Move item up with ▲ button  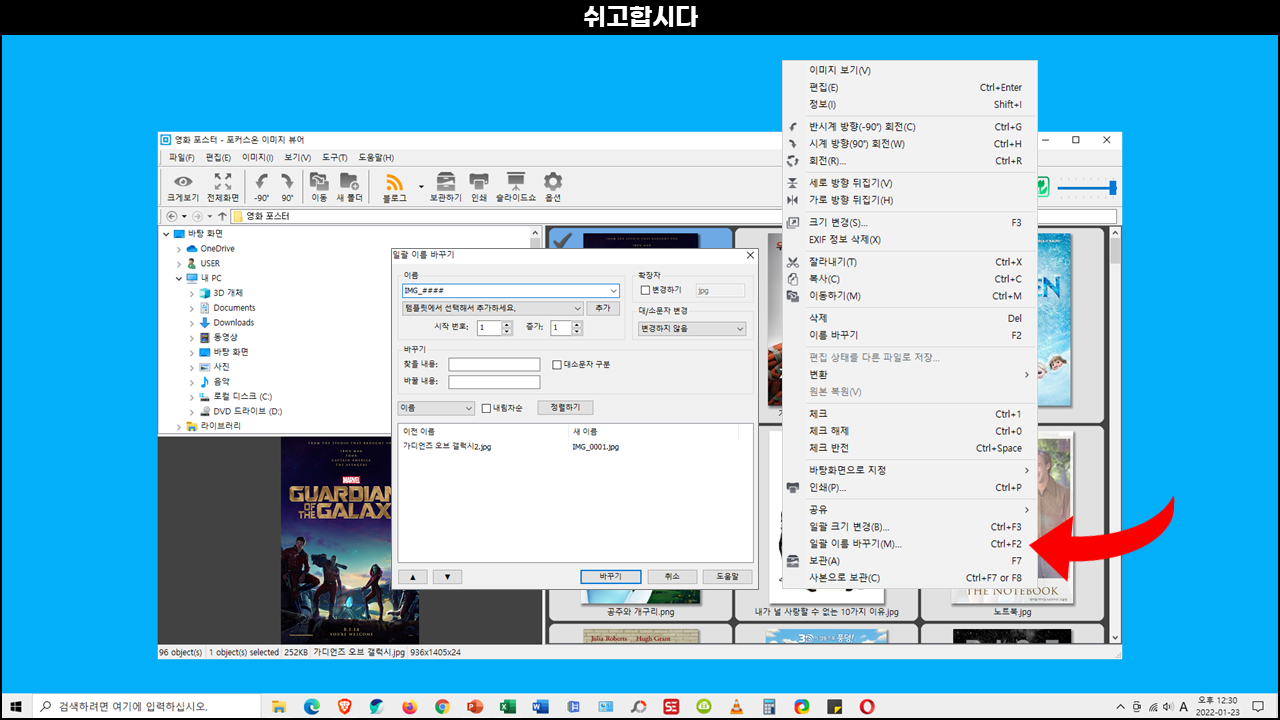(x=413, y=577)
